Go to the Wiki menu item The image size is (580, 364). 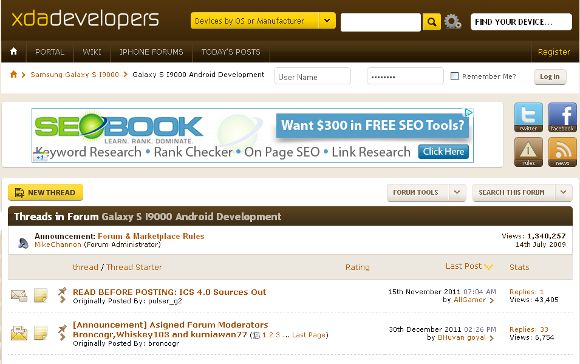[92, 52]
